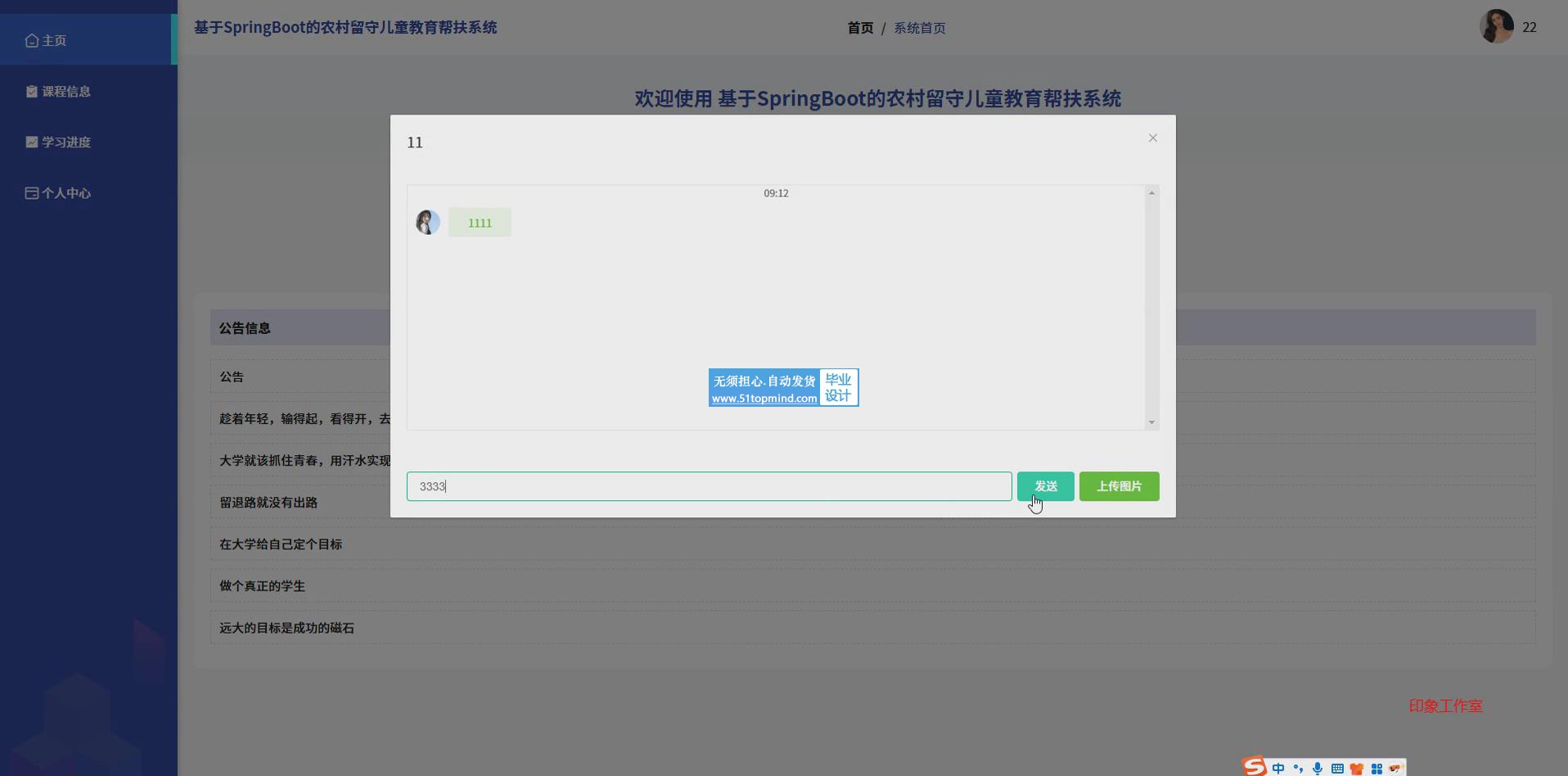Open 课程信息 in the sidebar
Image resolution: width=1568 pixels, height=776 pixels.
pyautogui.click(x=65, y=92)
